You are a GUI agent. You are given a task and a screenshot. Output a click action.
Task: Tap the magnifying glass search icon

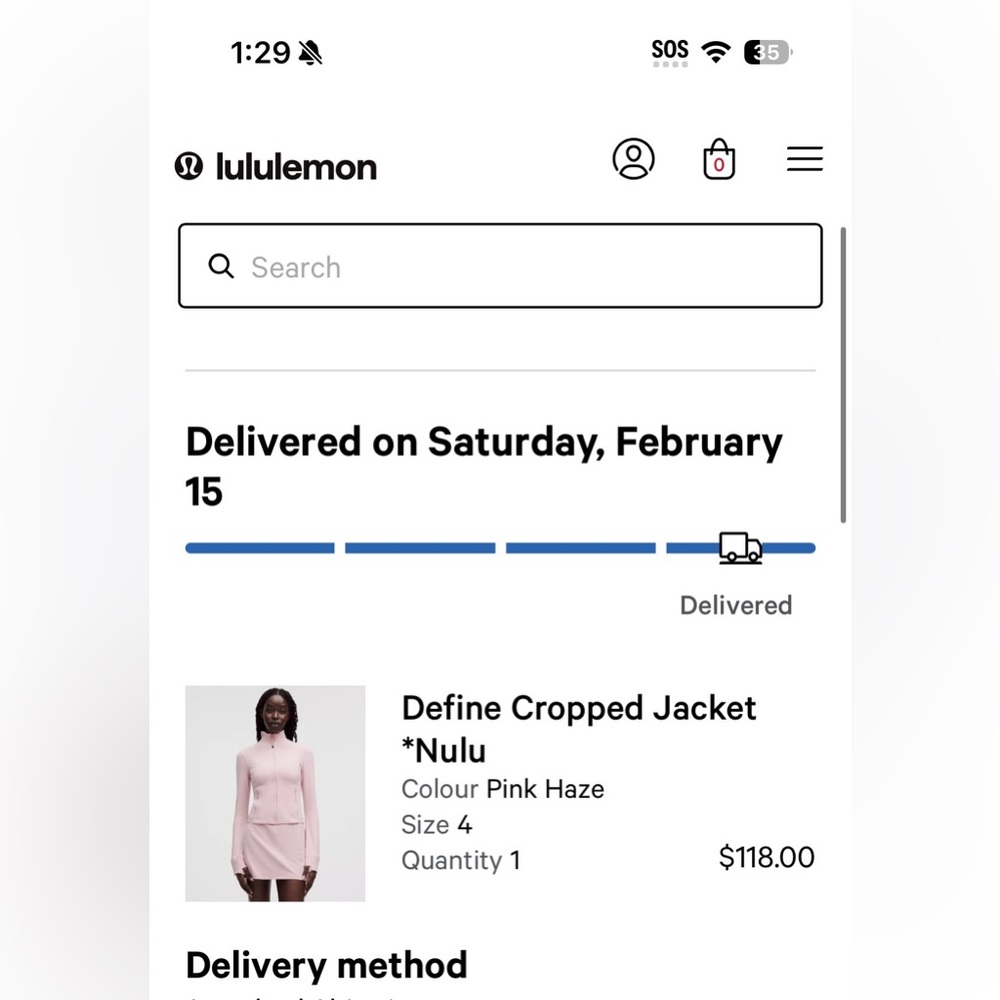(221, 266)
